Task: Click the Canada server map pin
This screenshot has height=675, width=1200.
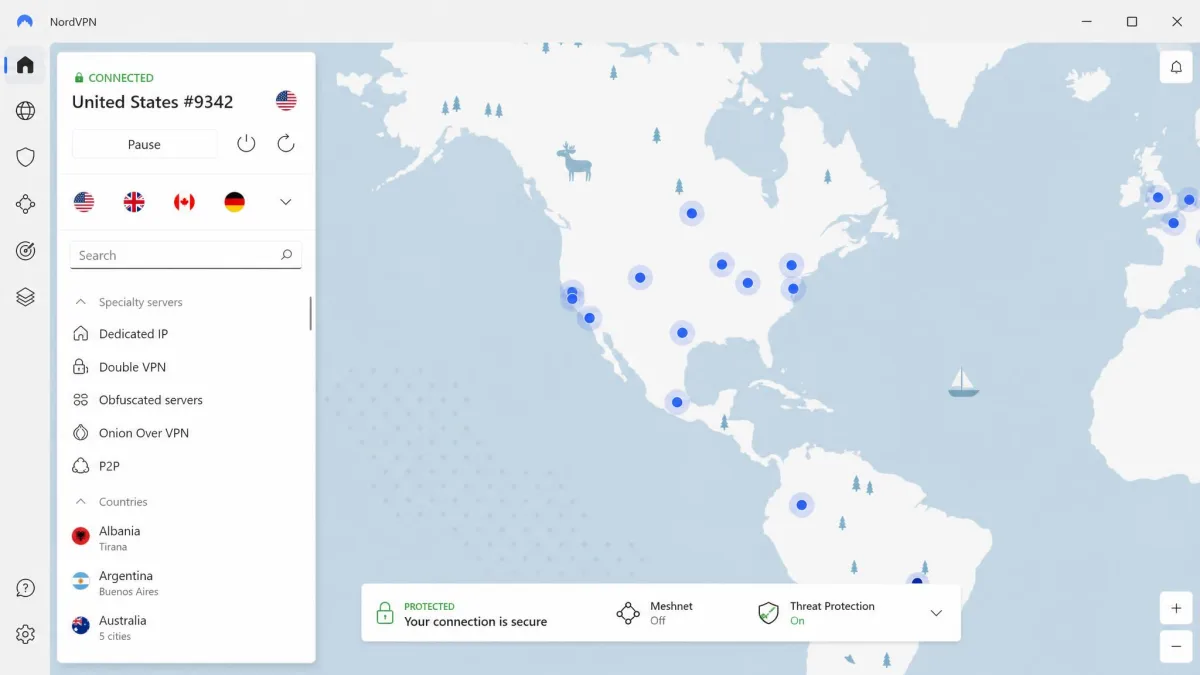Action: coord(691,213)
